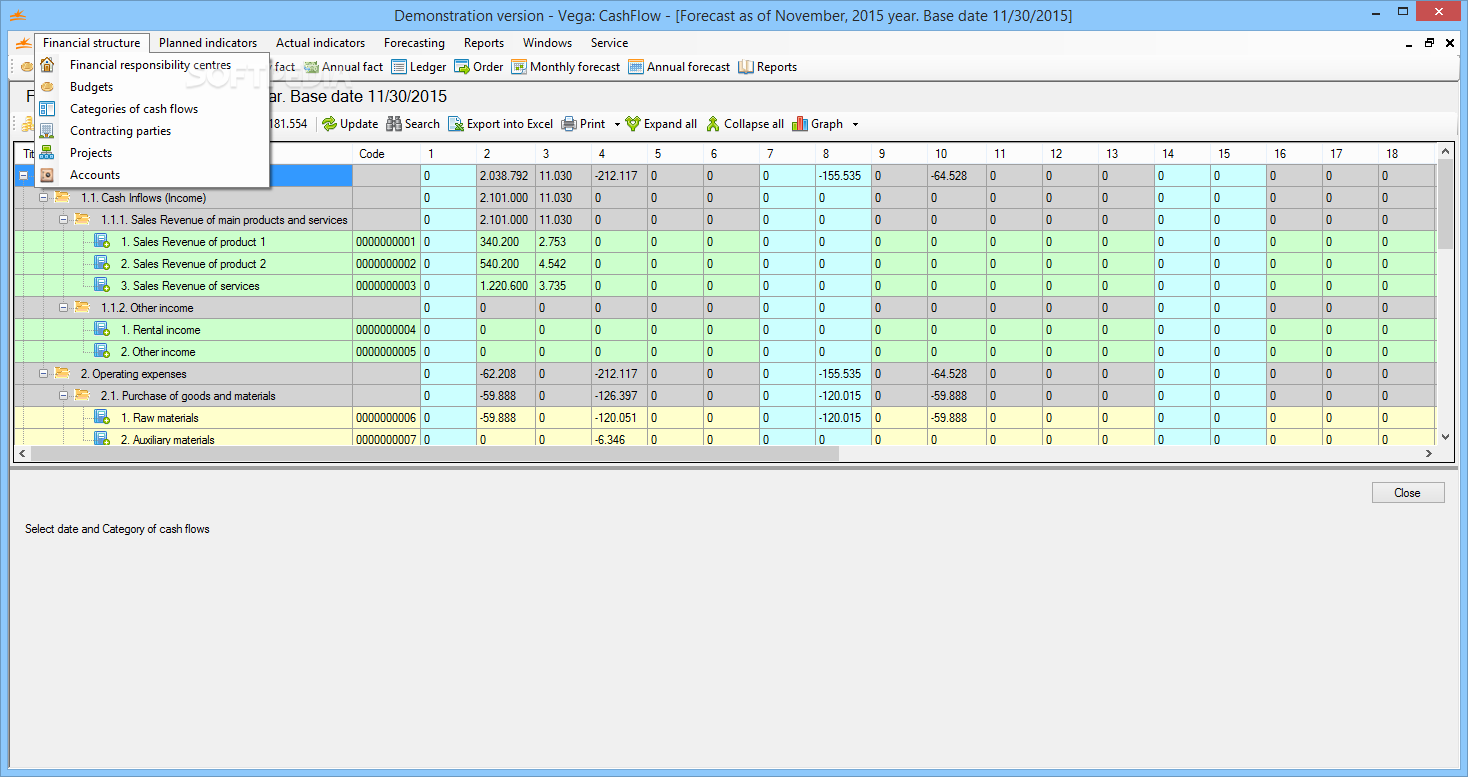Viewport: 1468px width, 777px height.
Task: Open the Forecasting menu
Action: click(x=414, y=43)
